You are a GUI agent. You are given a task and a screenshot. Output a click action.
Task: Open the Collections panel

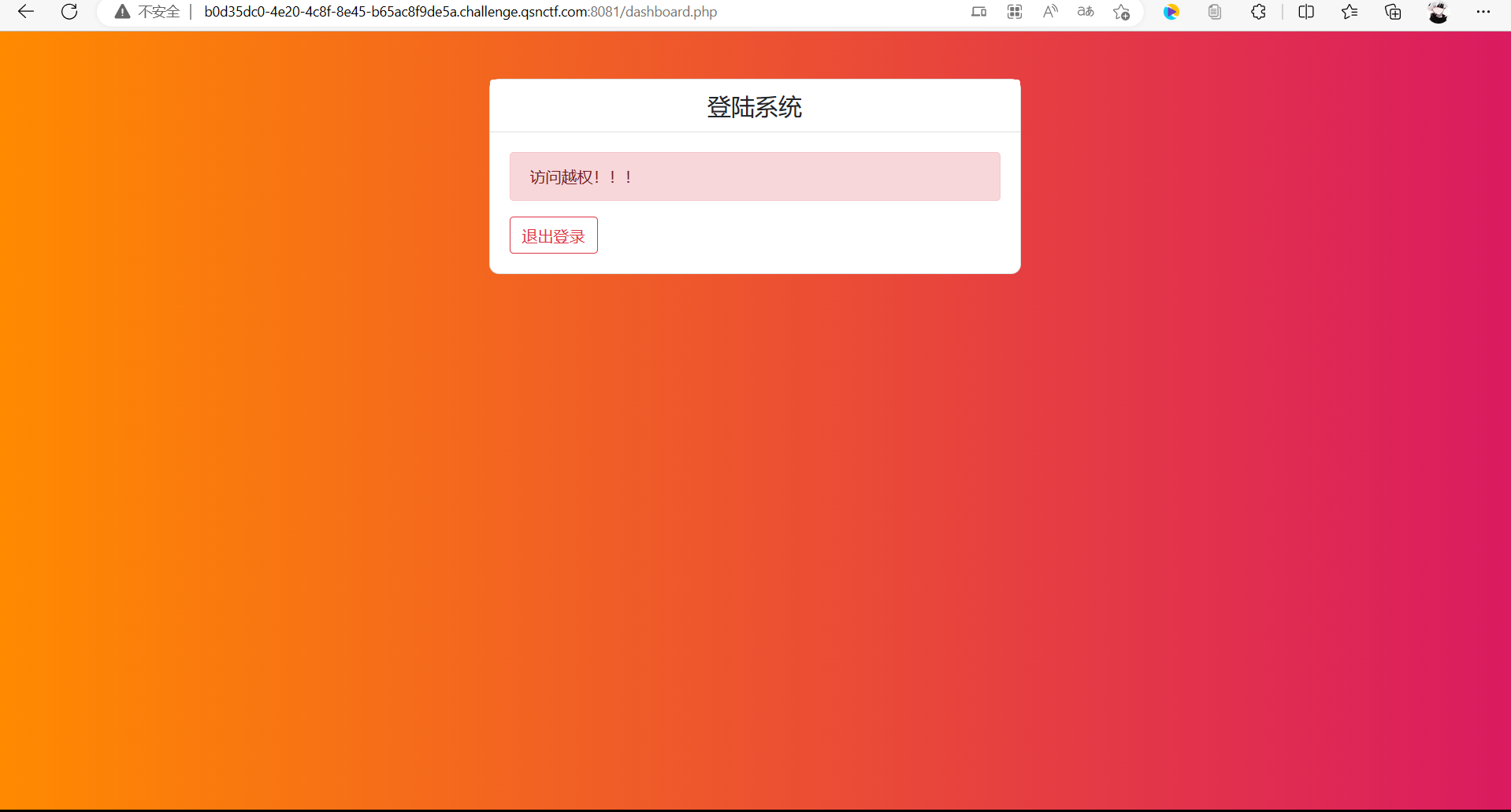click(x=1393, y=12)
